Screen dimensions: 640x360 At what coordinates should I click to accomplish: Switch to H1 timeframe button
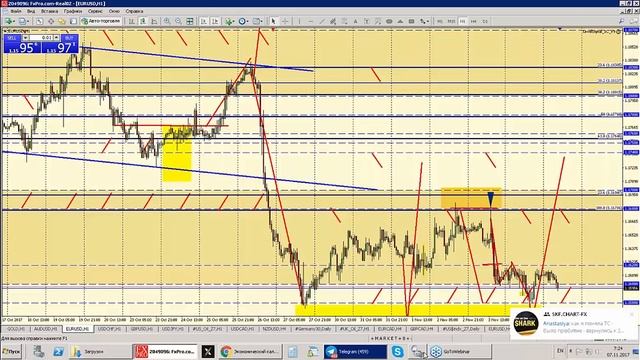[462, 21]
